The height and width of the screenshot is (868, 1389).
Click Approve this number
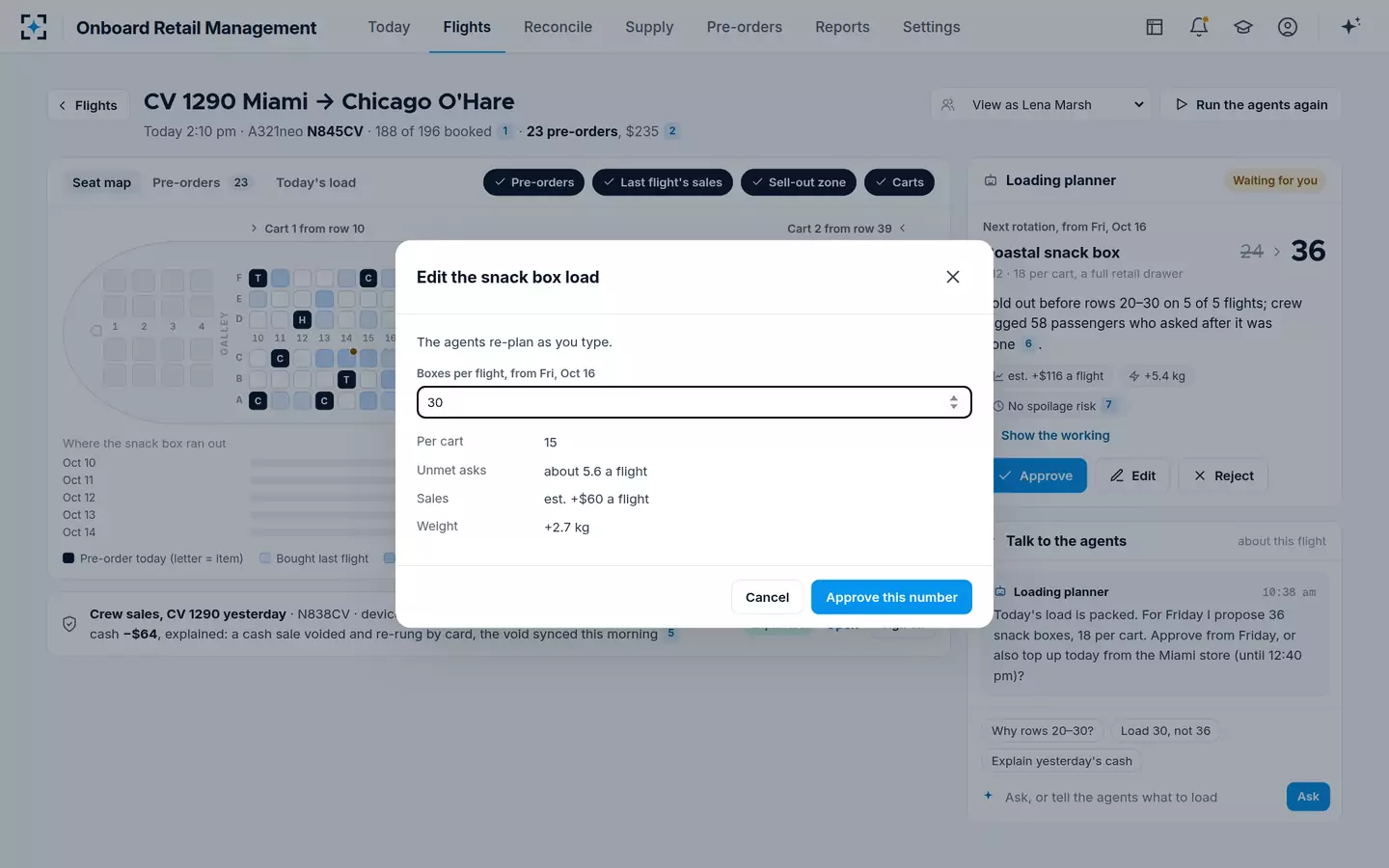coord(891,597)
